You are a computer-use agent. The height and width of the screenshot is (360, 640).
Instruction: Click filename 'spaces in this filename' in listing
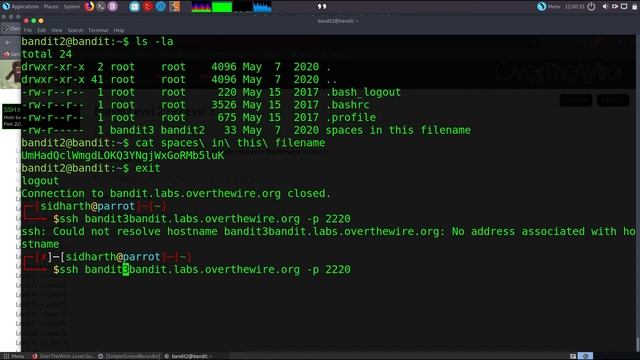[398, 130]
